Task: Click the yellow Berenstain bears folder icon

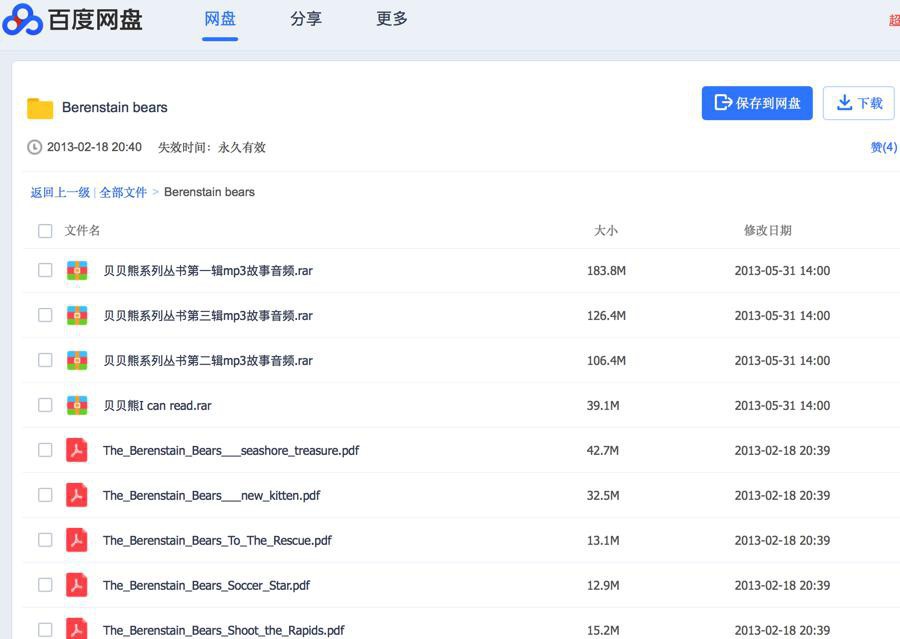Action: click(40, 108)
